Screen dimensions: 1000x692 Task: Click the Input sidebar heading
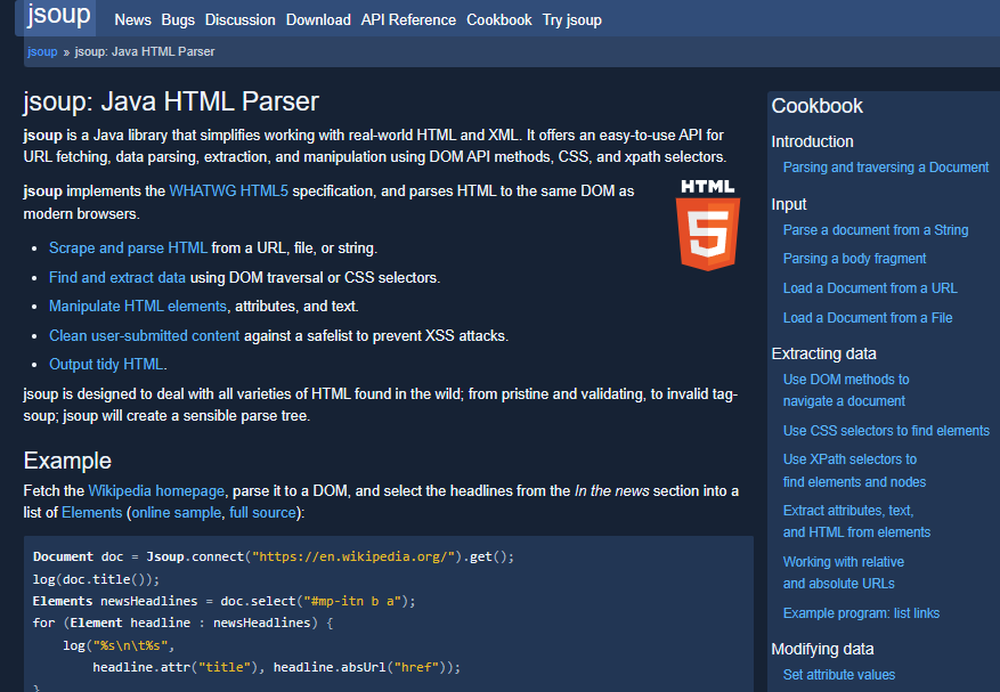coord(789,204)
